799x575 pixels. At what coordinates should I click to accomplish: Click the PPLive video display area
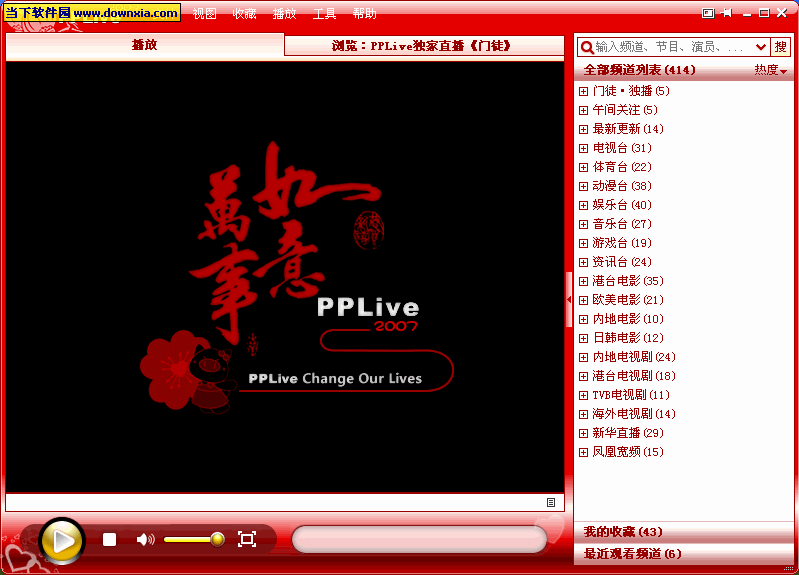point(285,277)
